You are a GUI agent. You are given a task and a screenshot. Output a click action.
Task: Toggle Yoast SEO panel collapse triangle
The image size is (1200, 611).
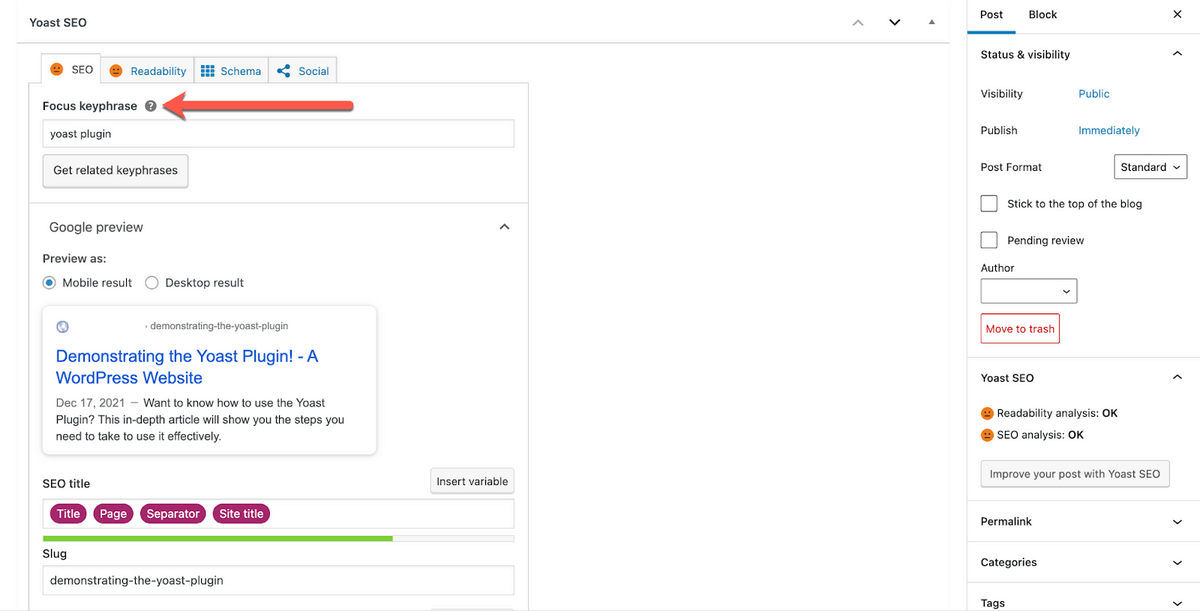point(932,22)
